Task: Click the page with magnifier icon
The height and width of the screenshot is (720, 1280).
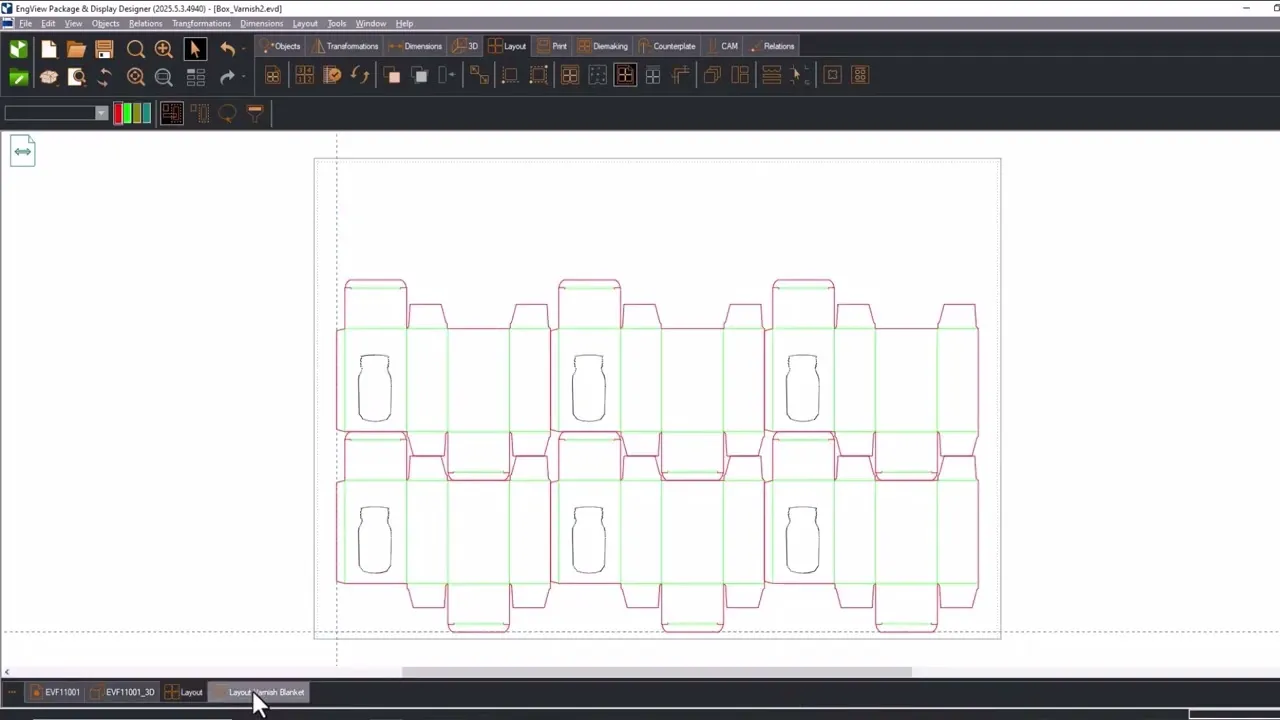Action: click(76, 77)
